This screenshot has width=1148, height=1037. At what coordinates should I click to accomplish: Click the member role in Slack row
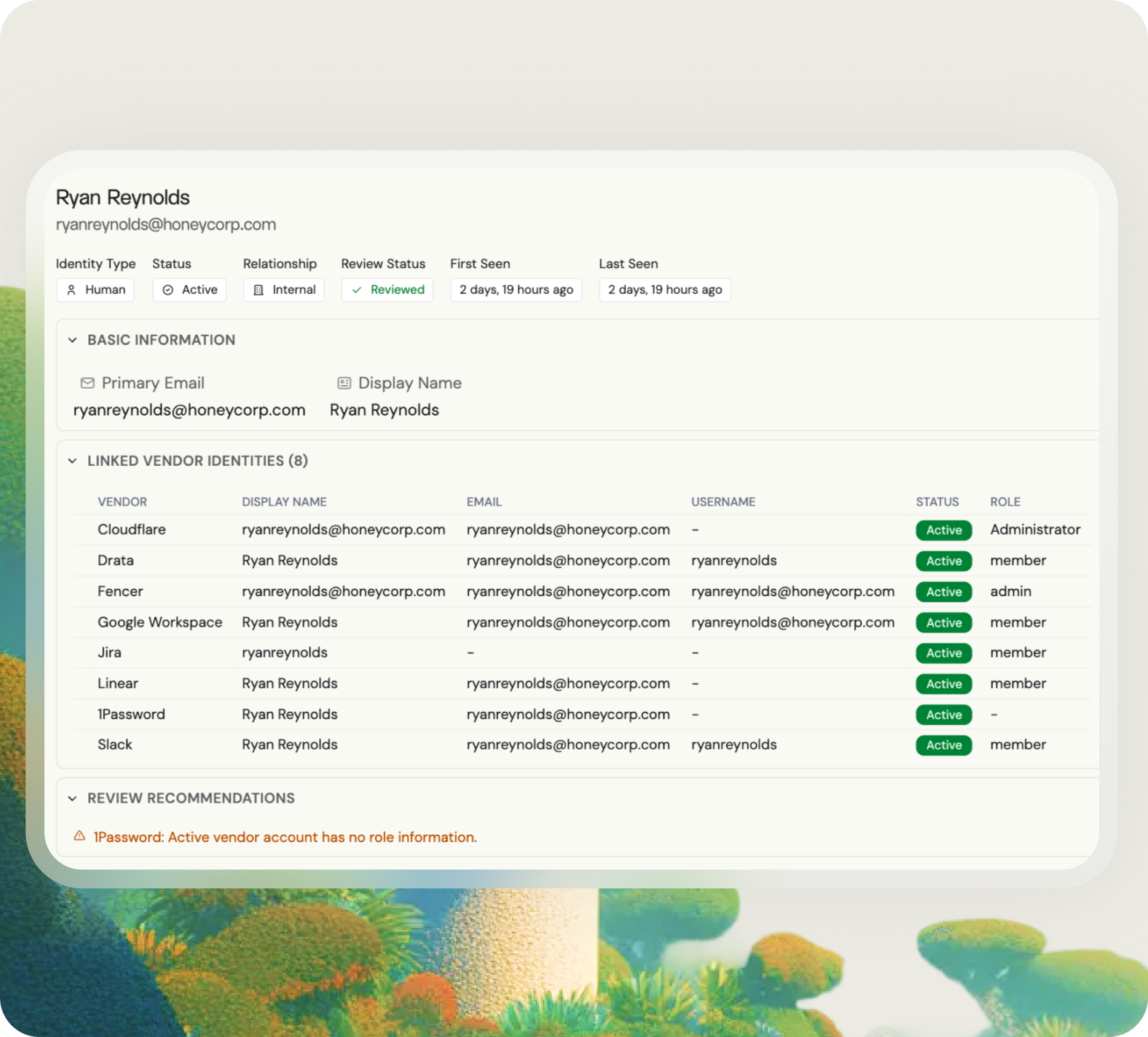pyautogui.click(x=1018, y=745)
